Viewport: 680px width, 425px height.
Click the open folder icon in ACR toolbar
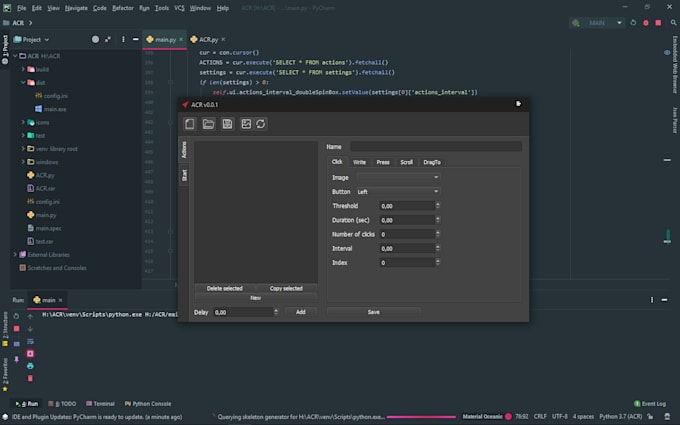point(209,124)
